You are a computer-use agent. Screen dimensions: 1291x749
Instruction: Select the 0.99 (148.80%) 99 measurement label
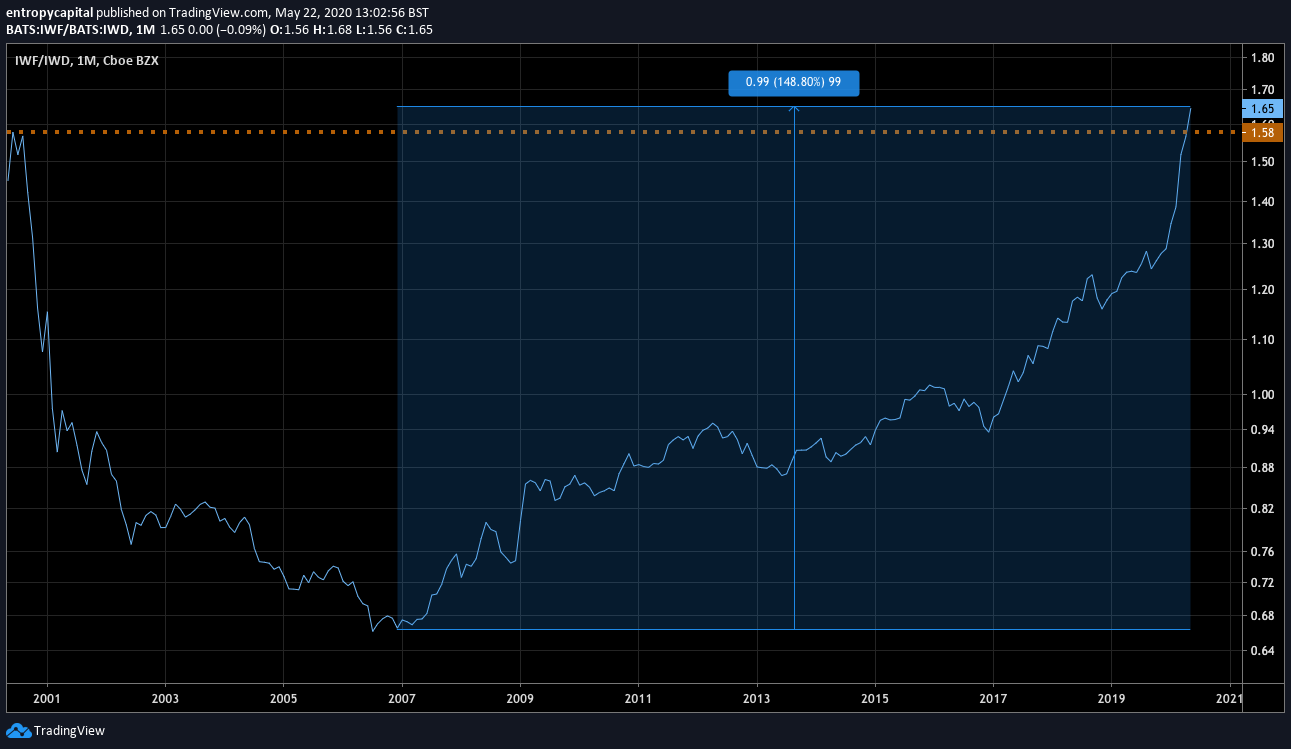pyautogui.click(x=794, y=84)
